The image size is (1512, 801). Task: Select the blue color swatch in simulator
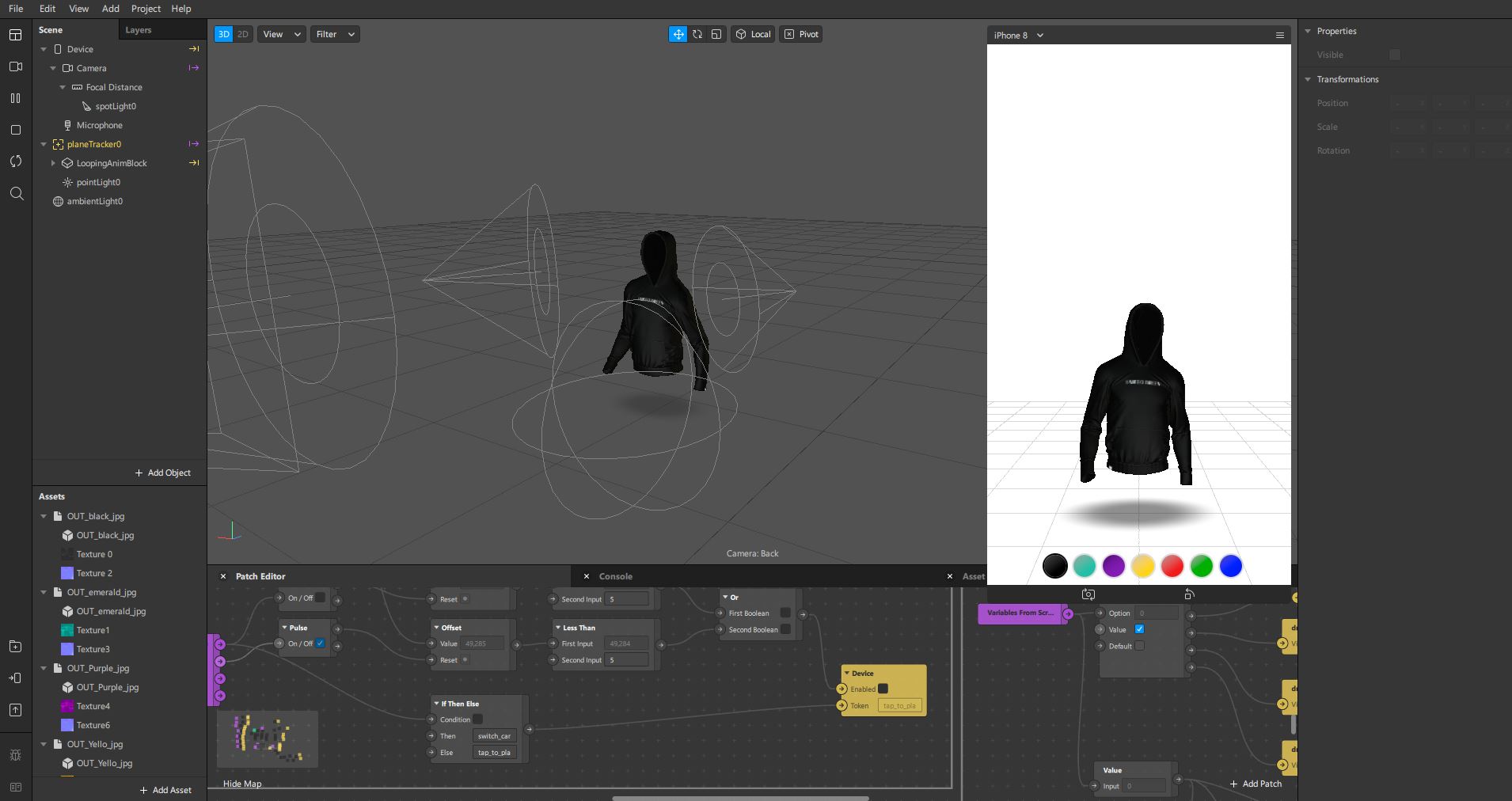(1231, 566)
